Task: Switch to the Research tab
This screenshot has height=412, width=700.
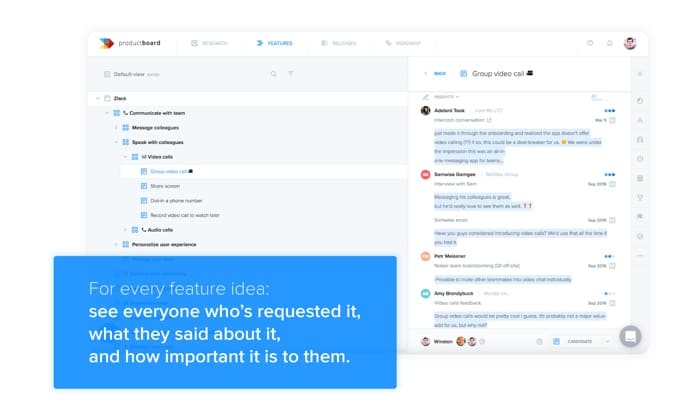Action: click(x=211, y=43)
